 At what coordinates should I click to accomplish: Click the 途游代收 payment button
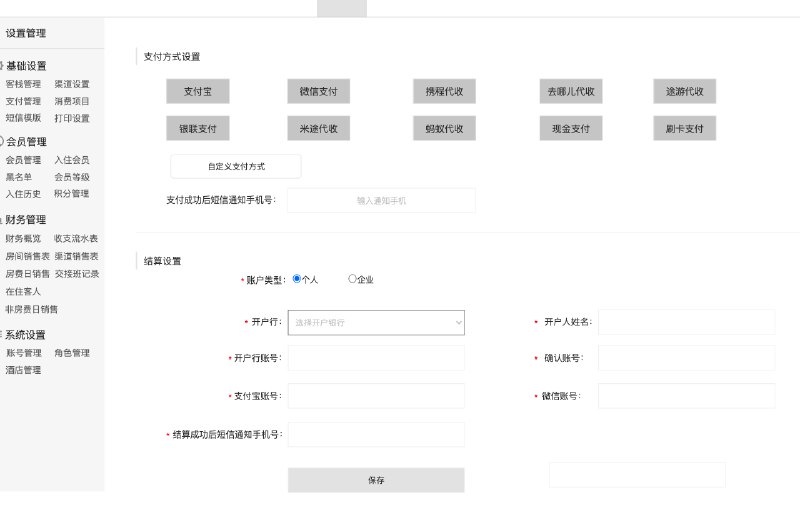685,91
